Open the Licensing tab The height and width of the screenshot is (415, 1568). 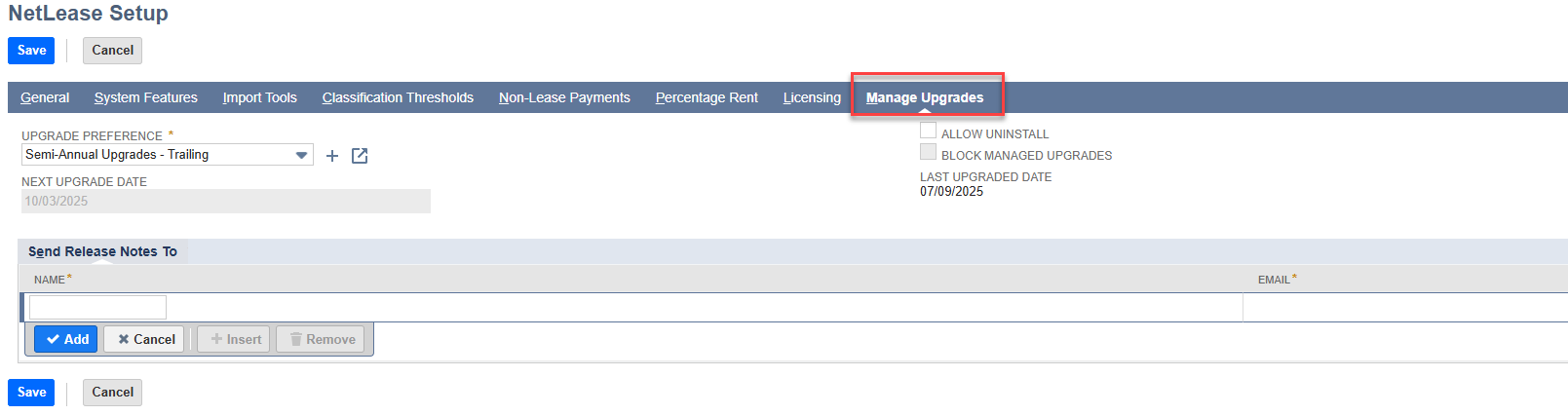pos(812,97)
